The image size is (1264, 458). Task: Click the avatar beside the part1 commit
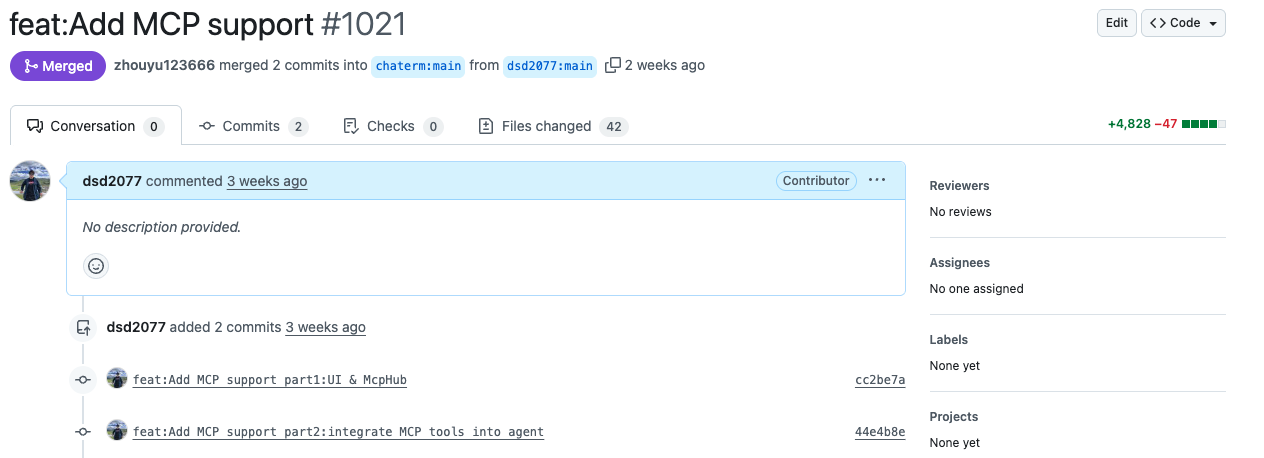[117, 379]
